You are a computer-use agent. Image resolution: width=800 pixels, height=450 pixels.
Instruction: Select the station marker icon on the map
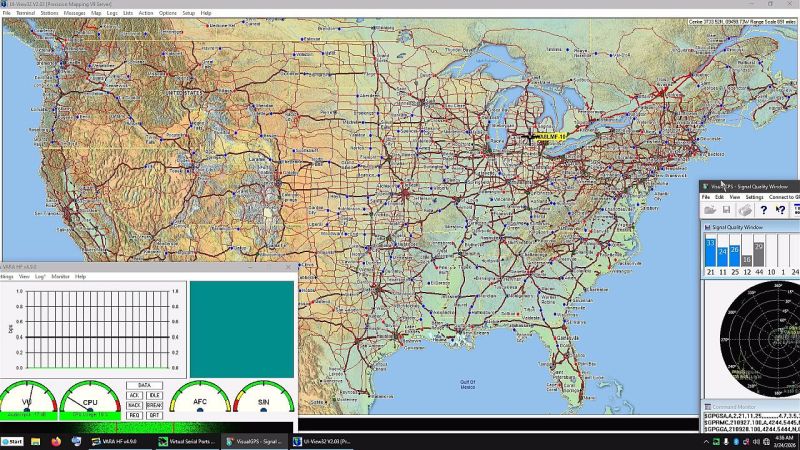pos(530,137)
